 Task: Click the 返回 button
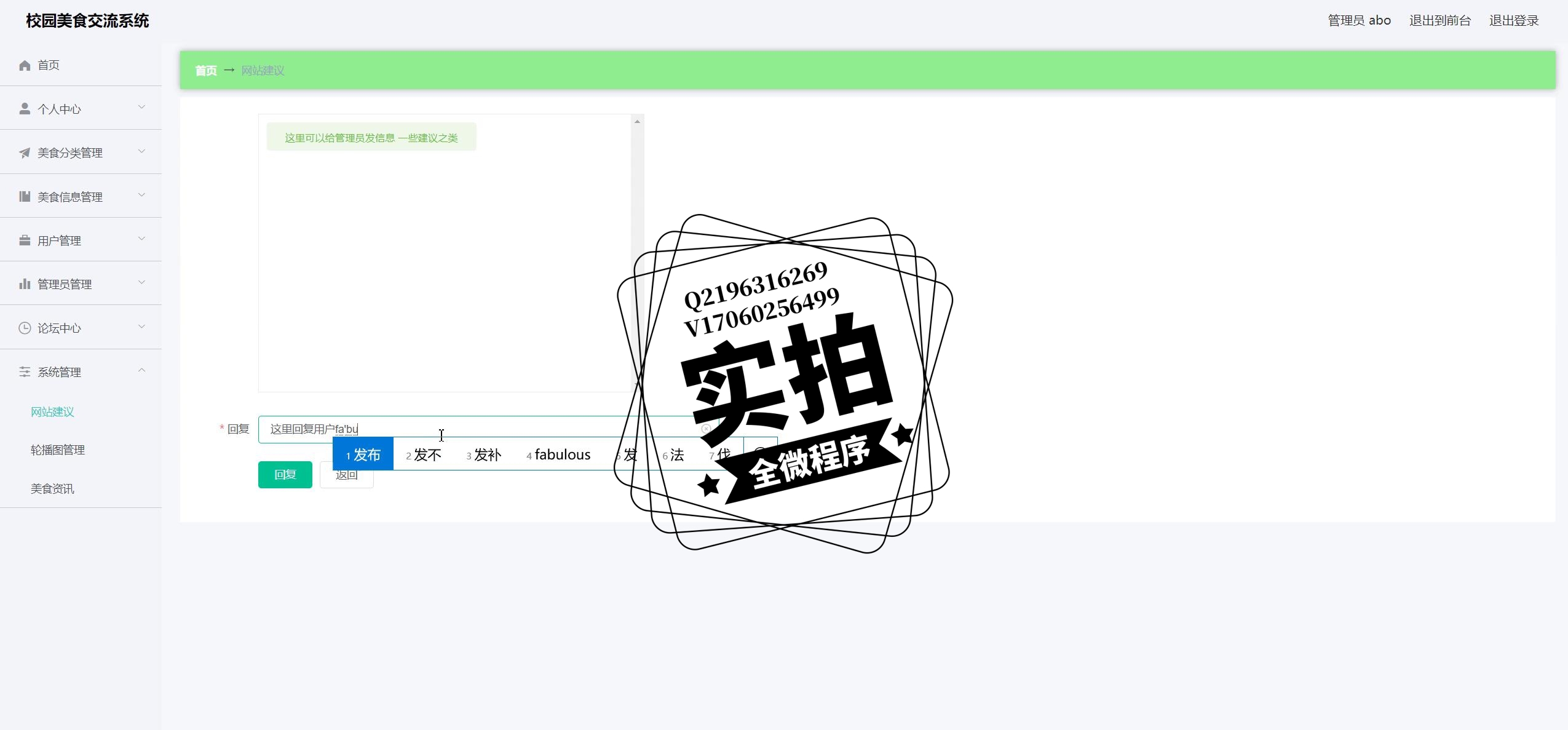[347, 475]
